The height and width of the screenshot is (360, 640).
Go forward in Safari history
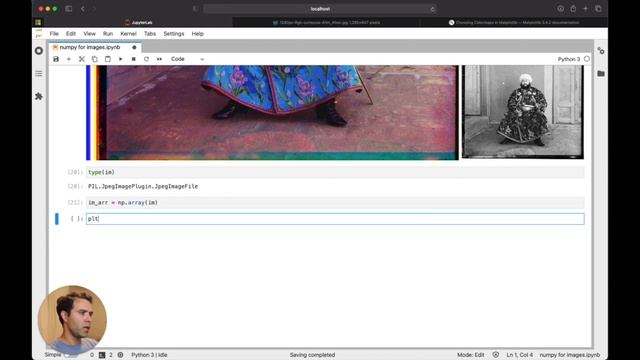tap(94, 9)
